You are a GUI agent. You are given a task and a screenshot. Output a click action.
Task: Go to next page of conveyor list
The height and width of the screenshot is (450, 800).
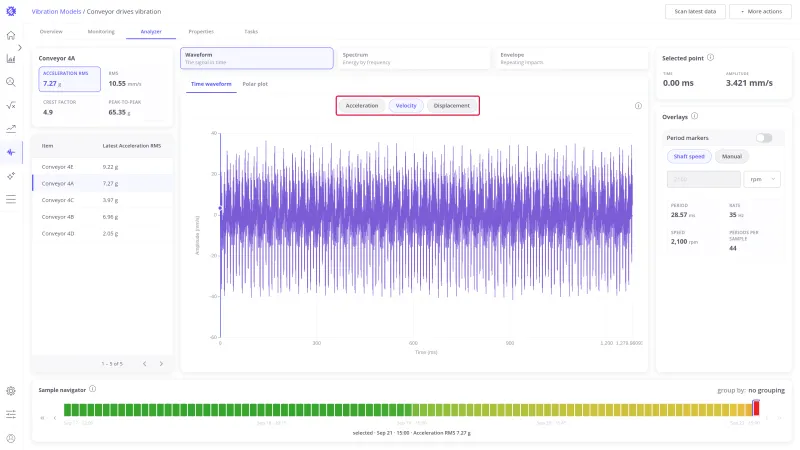[x=161, y=364]
